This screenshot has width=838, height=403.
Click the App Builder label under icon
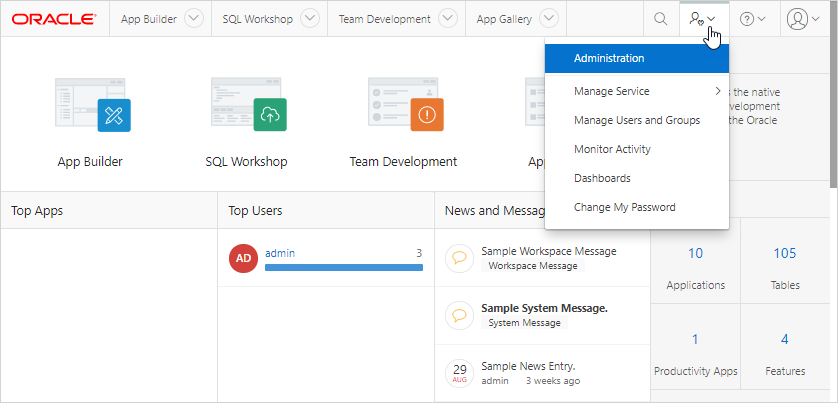[x=90, y=161]
